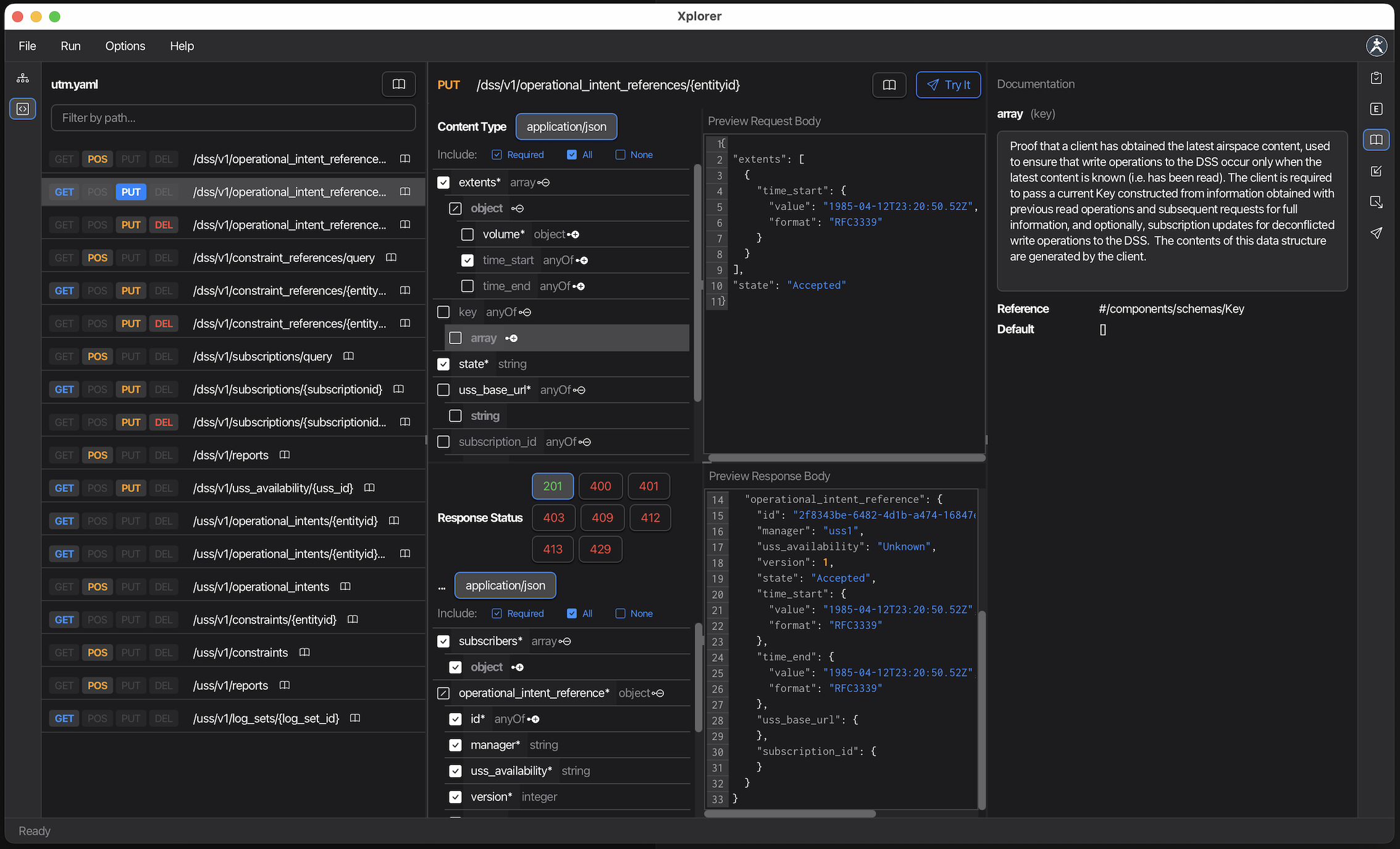
Task: Select the 403 response status
Action: [x=553, y=518]
